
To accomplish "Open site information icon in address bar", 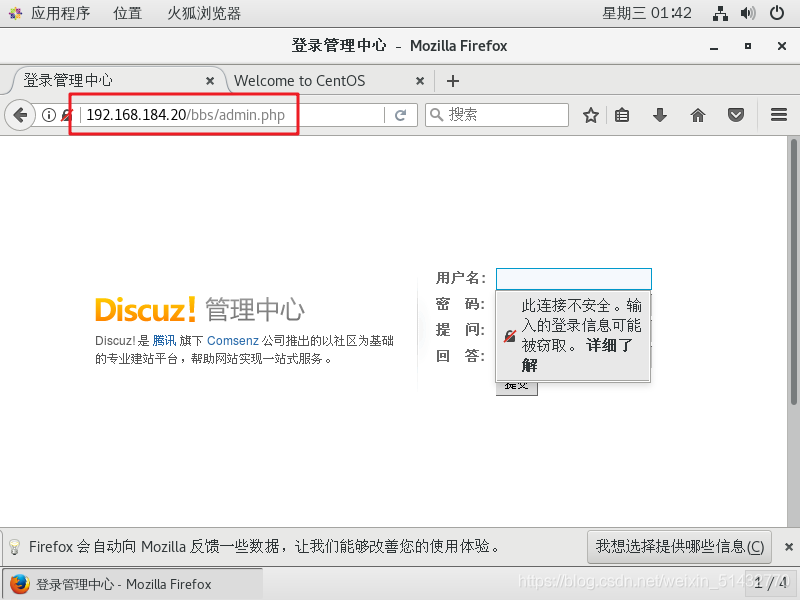I will tap(48, 115).
